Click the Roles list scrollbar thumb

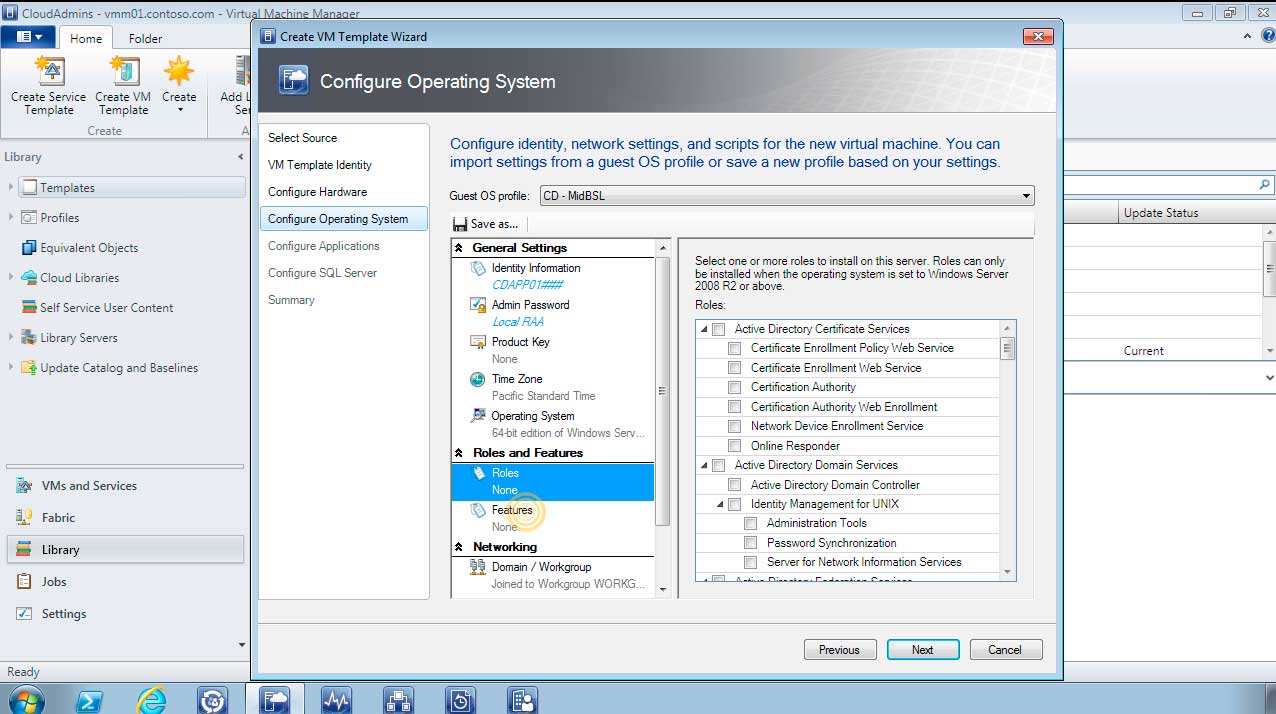(1008, 349)
